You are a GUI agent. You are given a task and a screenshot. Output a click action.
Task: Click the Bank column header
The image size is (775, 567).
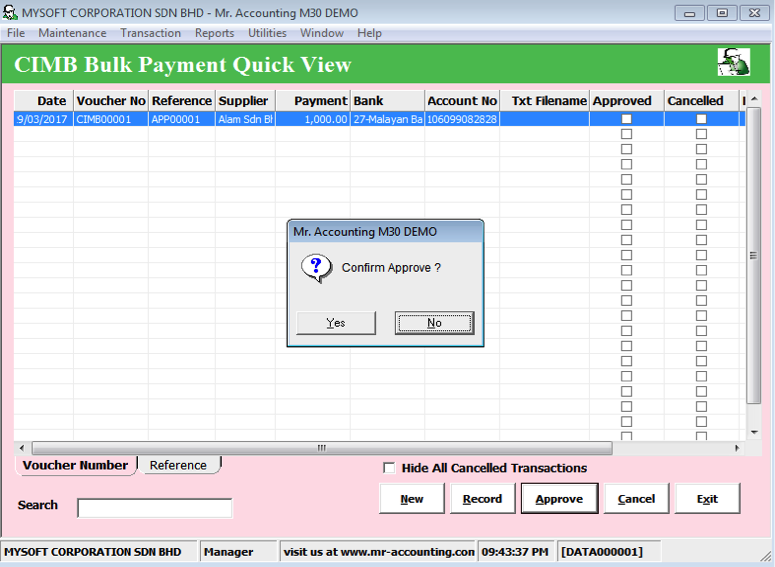click(x=388, y=101)
